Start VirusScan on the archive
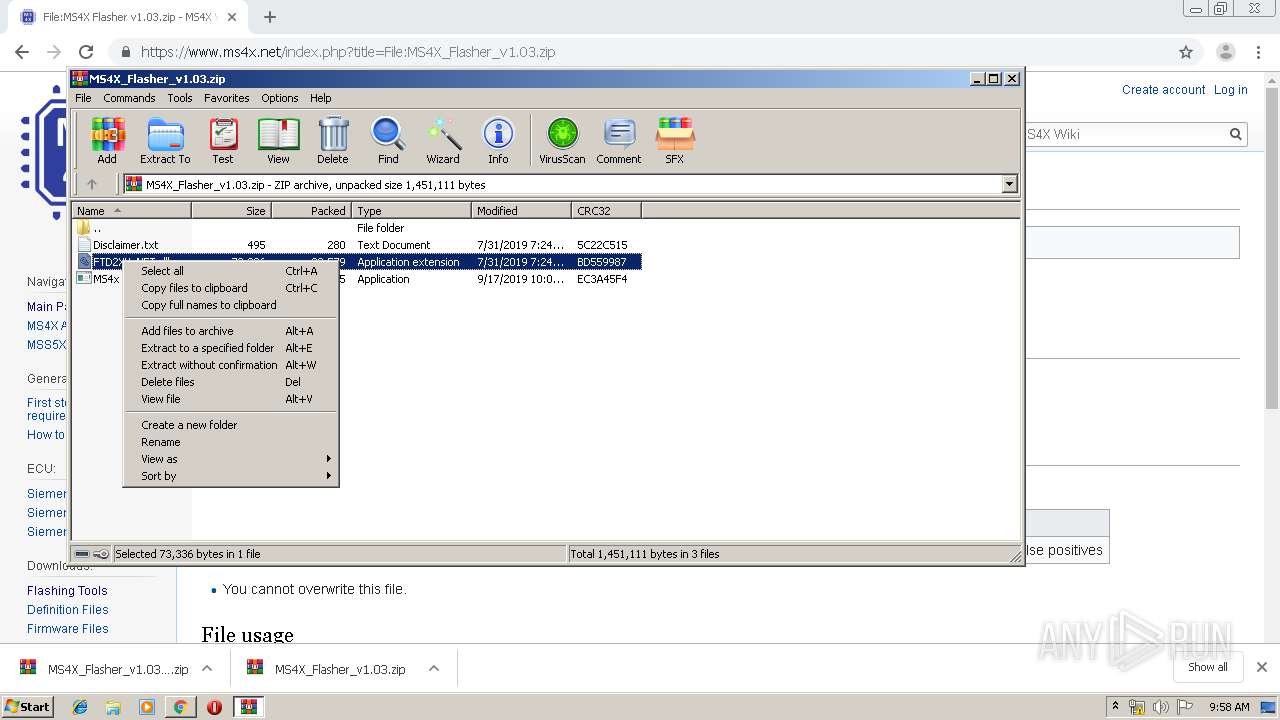Image resolution: width=1280 pixels, height=720 pixels. pos(562,140)
